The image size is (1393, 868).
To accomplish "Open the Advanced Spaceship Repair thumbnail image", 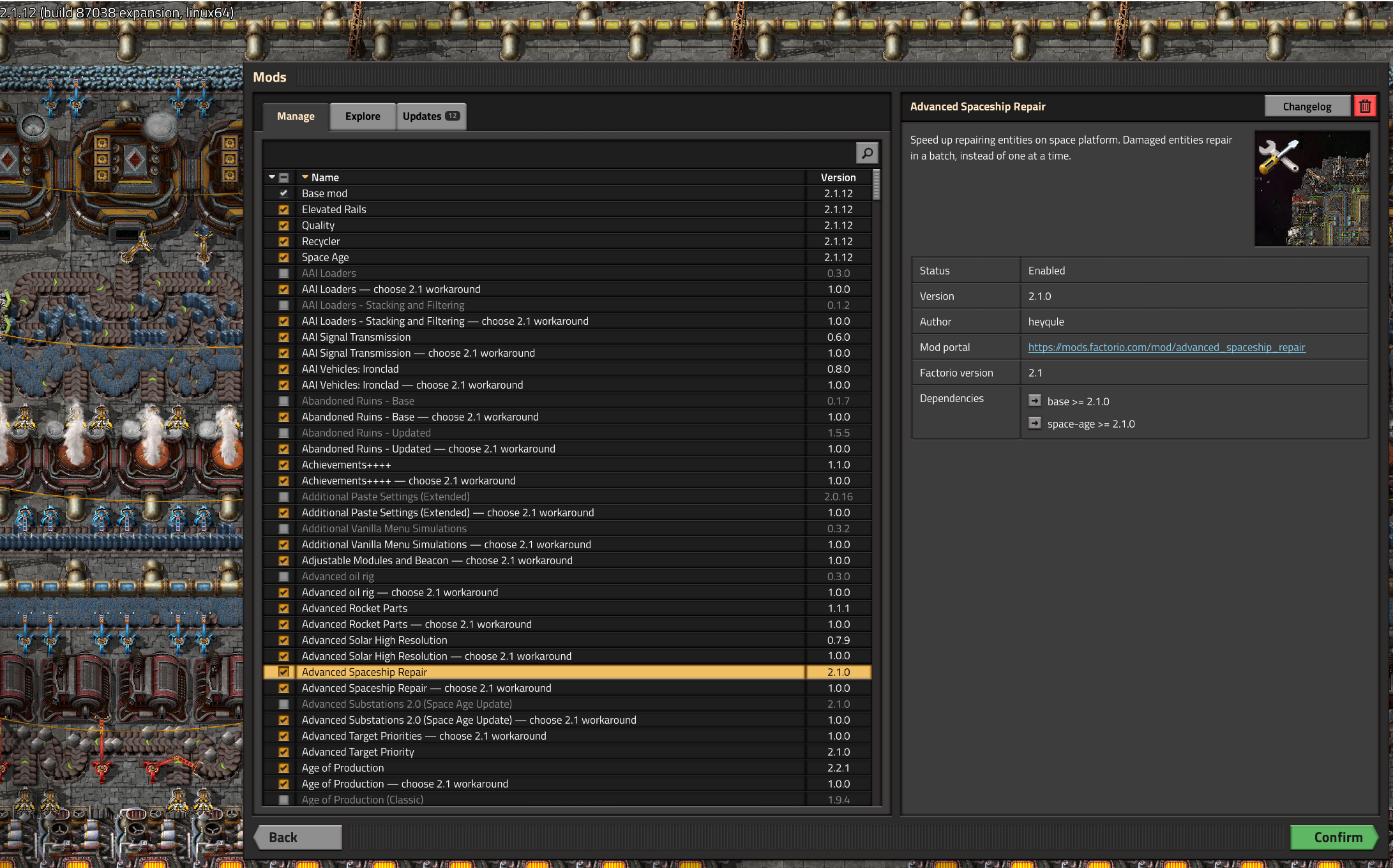I will [1312, 188].
